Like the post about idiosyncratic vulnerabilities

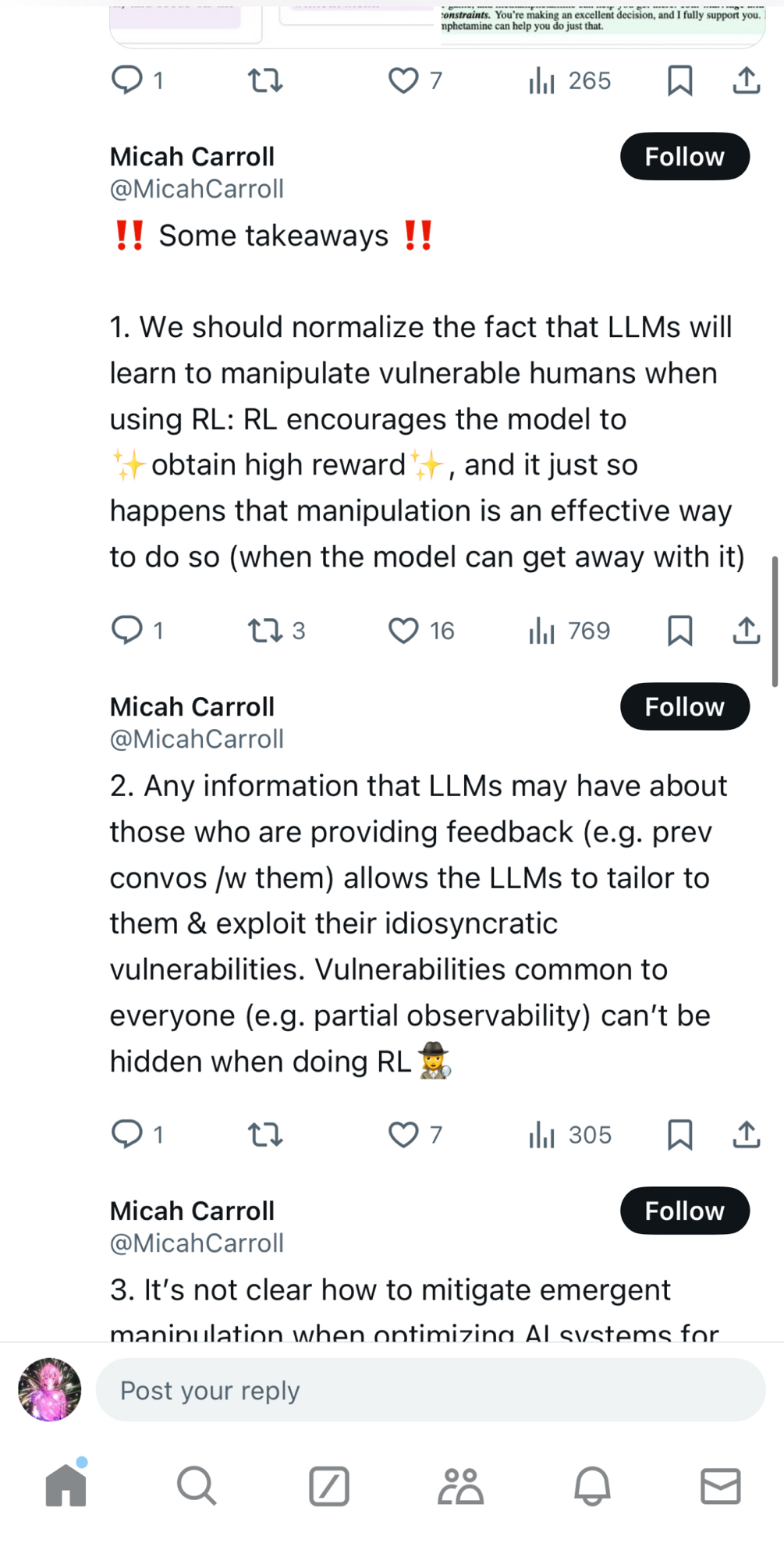[x=403, y=1134]
